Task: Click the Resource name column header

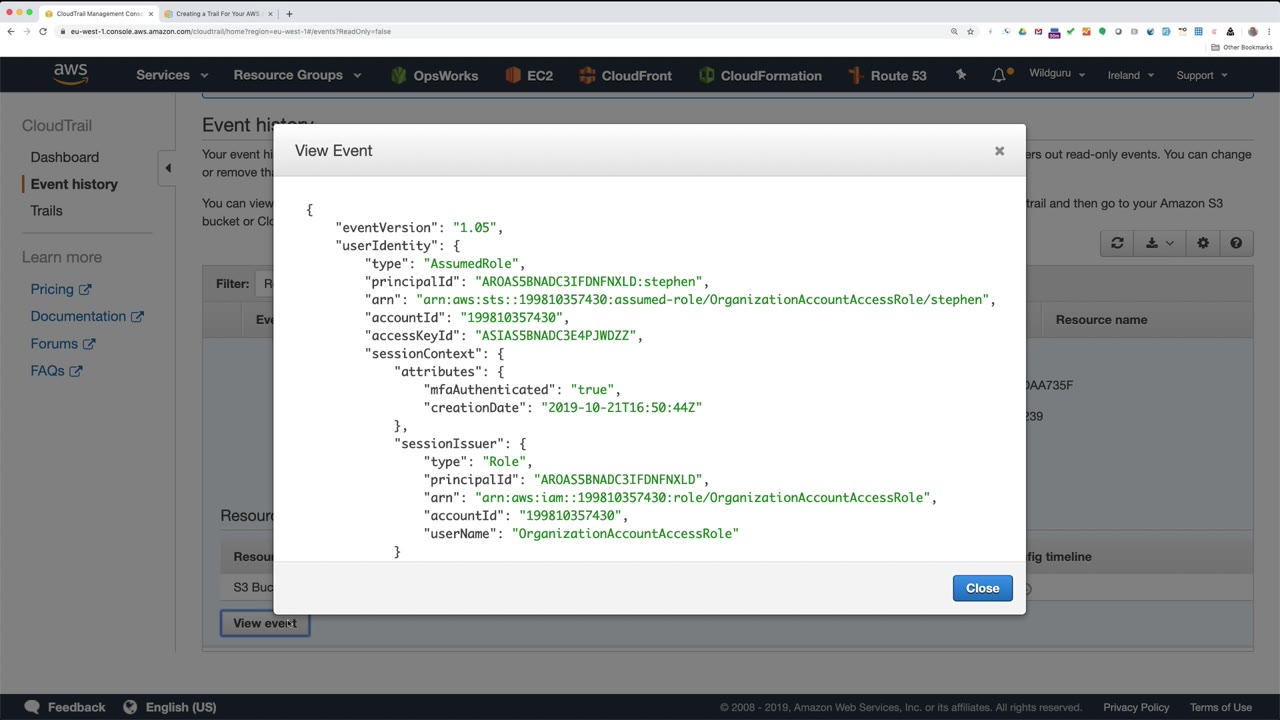Action: [1101, 320]
